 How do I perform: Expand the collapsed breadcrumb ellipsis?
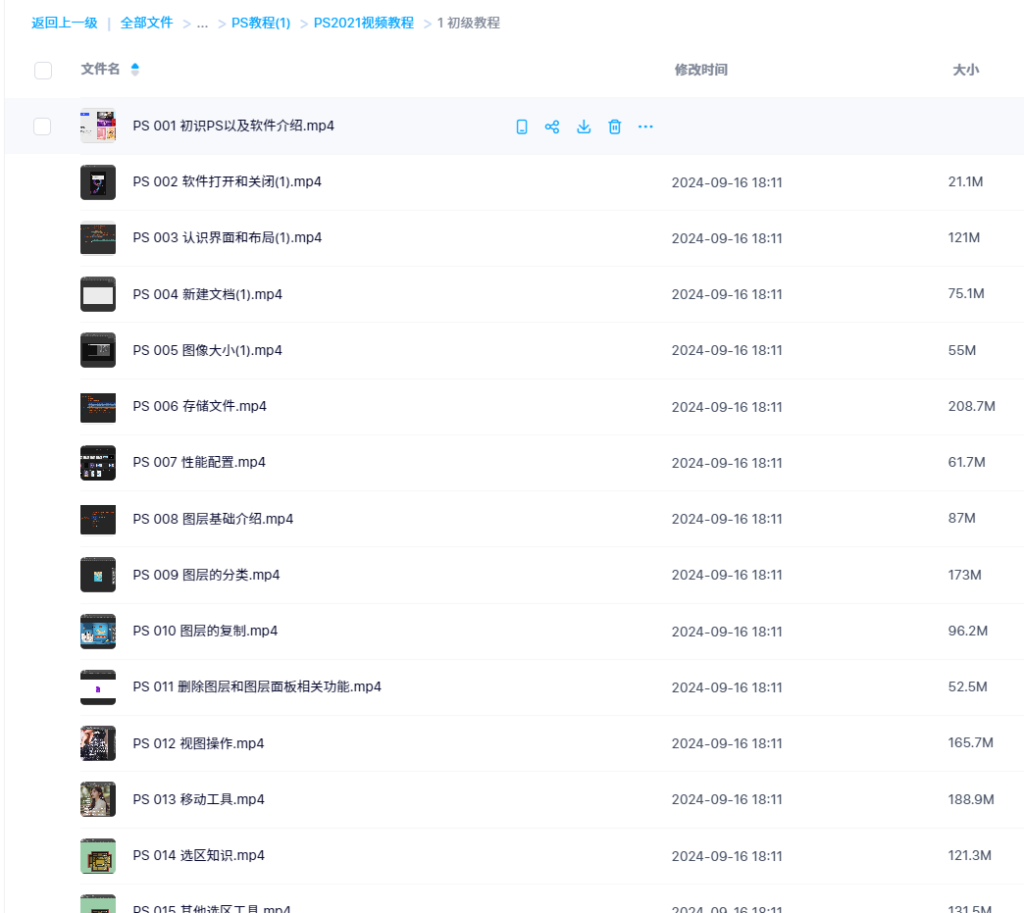[203, 23]
